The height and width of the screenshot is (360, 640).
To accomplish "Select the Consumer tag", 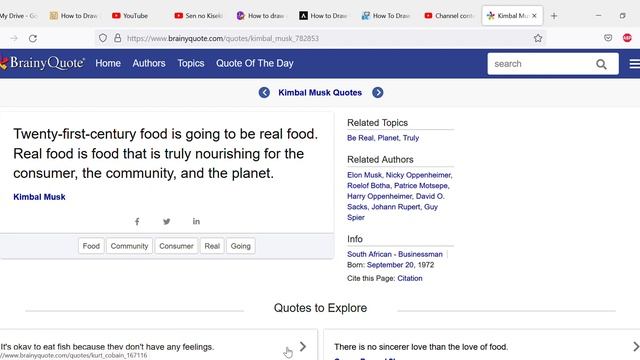I will click(176, 246).
